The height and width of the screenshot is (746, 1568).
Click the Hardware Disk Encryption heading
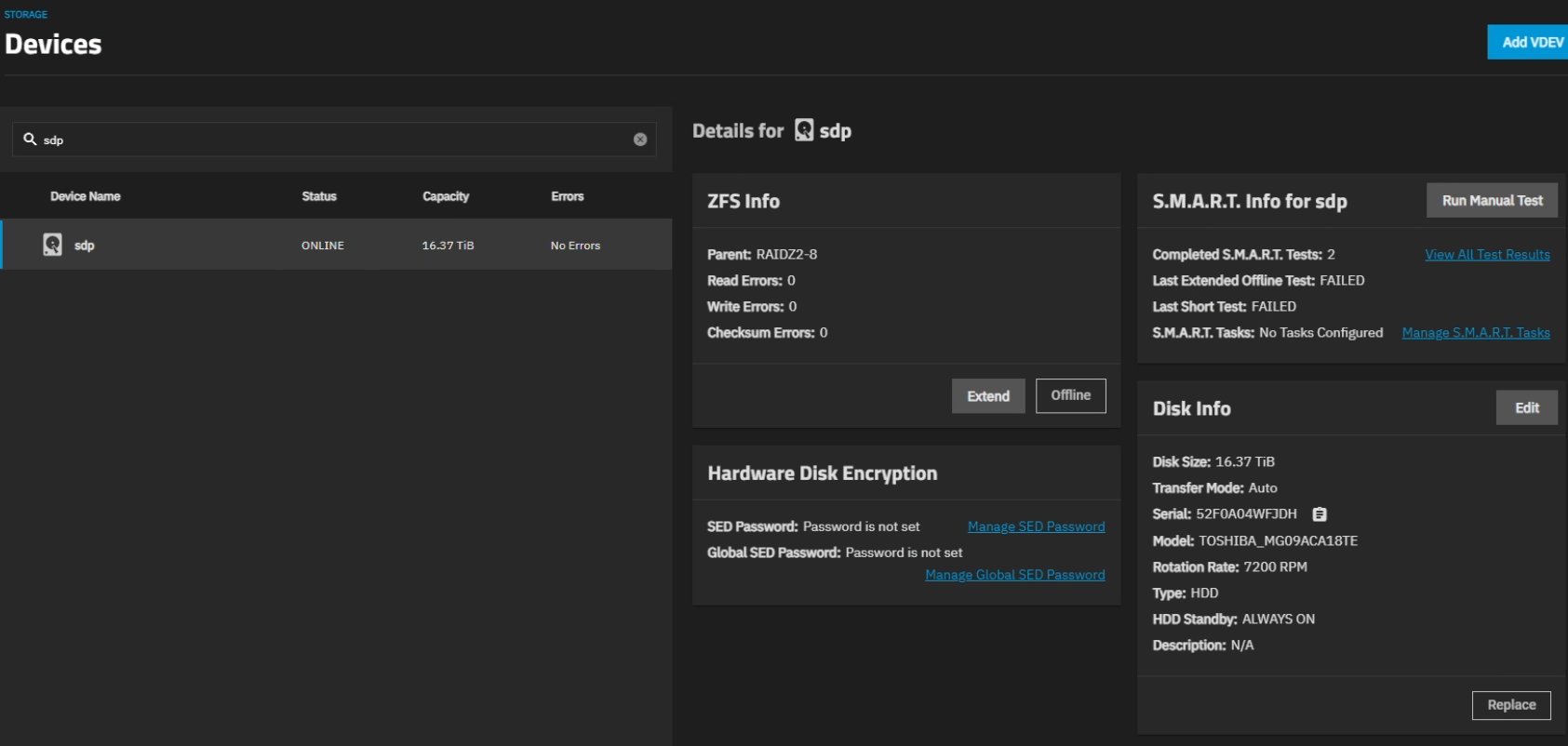823,473
